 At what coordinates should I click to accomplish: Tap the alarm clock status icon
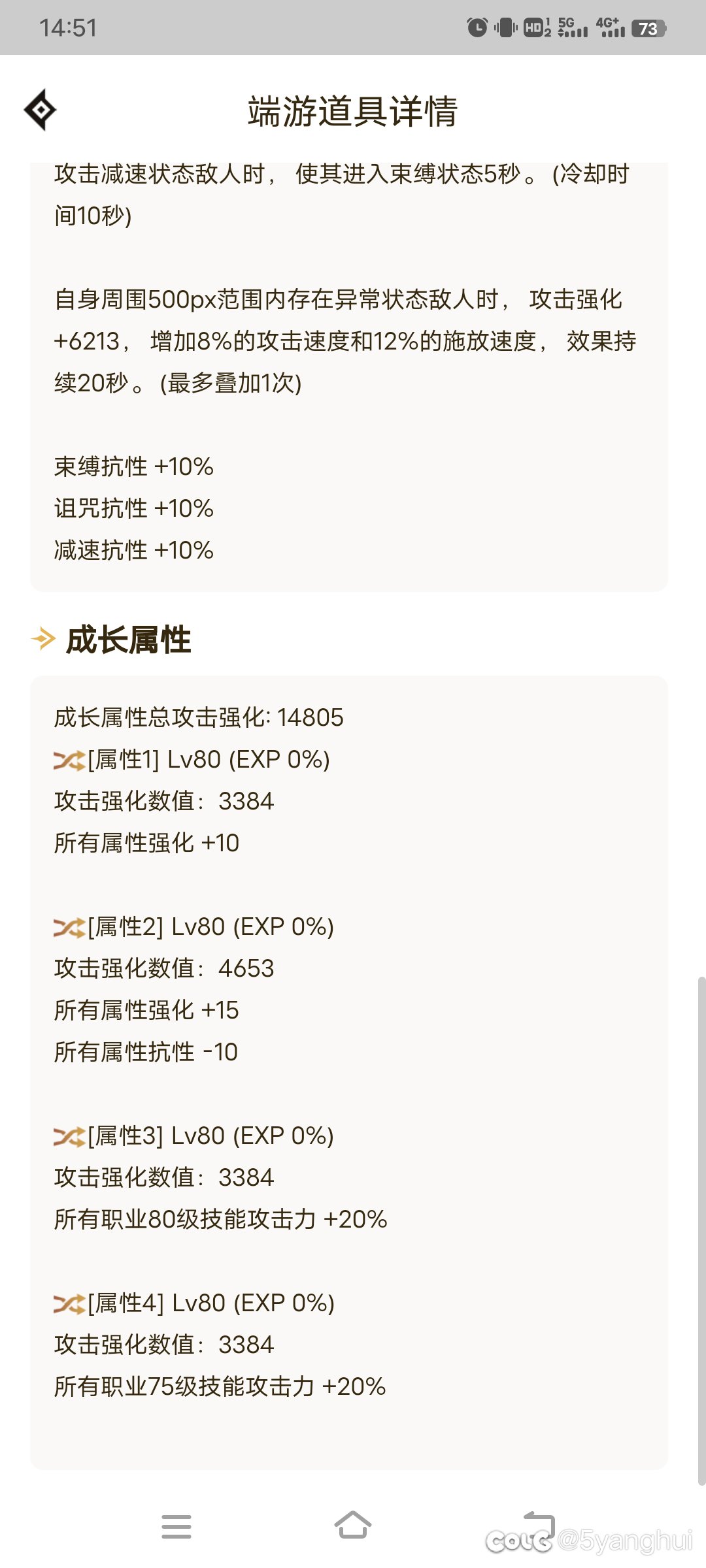[x=477, y=27]
